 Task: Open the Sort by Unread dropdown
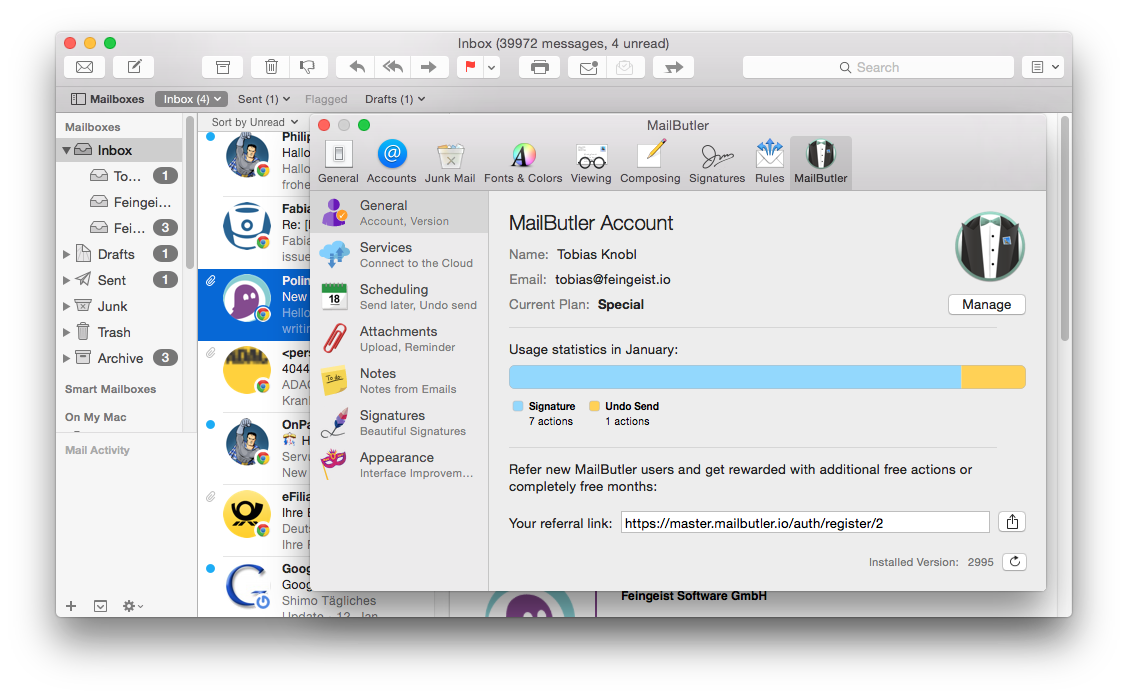click(x=255, y=122)
